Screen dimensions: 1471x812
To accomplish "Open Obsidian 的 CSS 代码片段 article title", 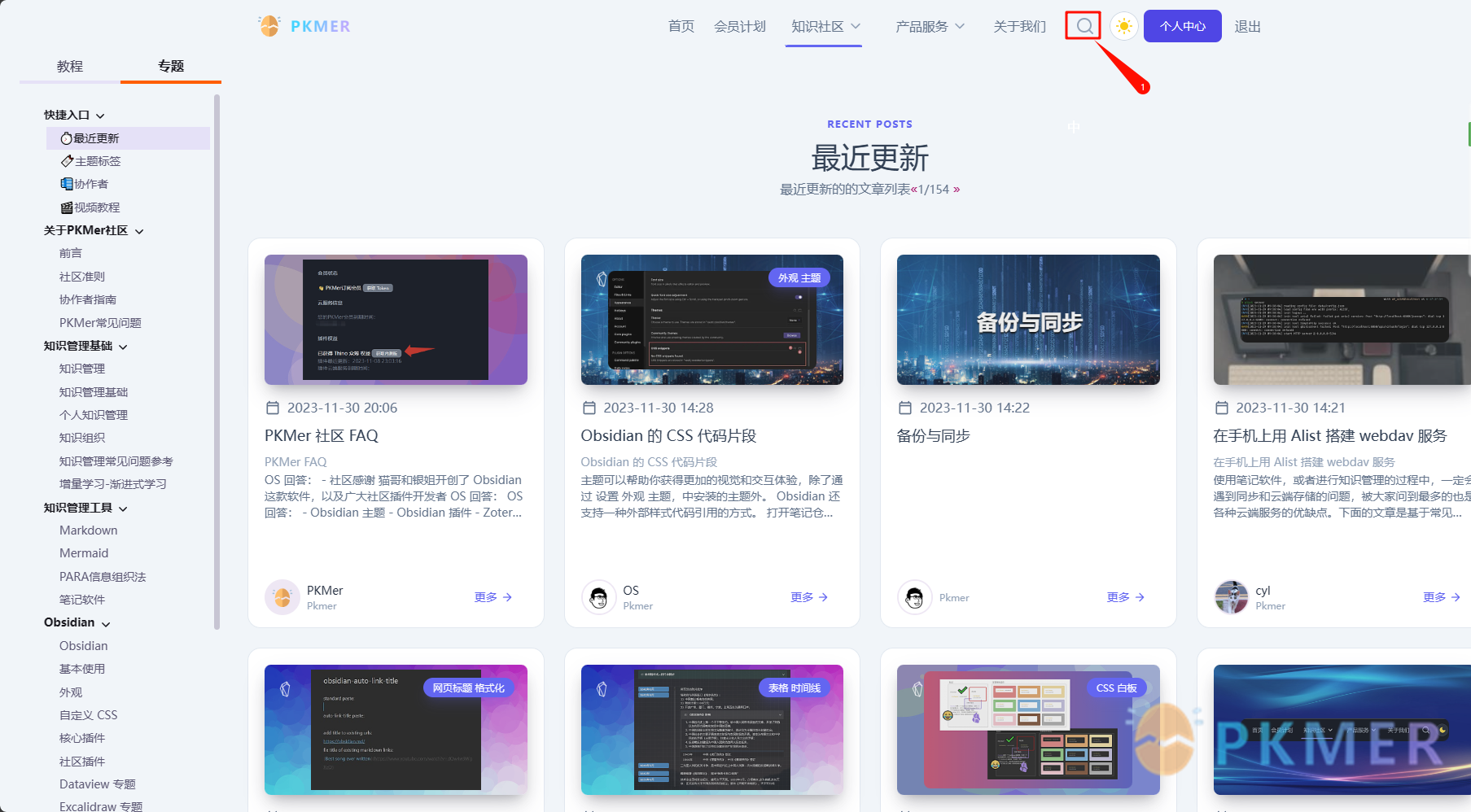I will coord(668,435).
